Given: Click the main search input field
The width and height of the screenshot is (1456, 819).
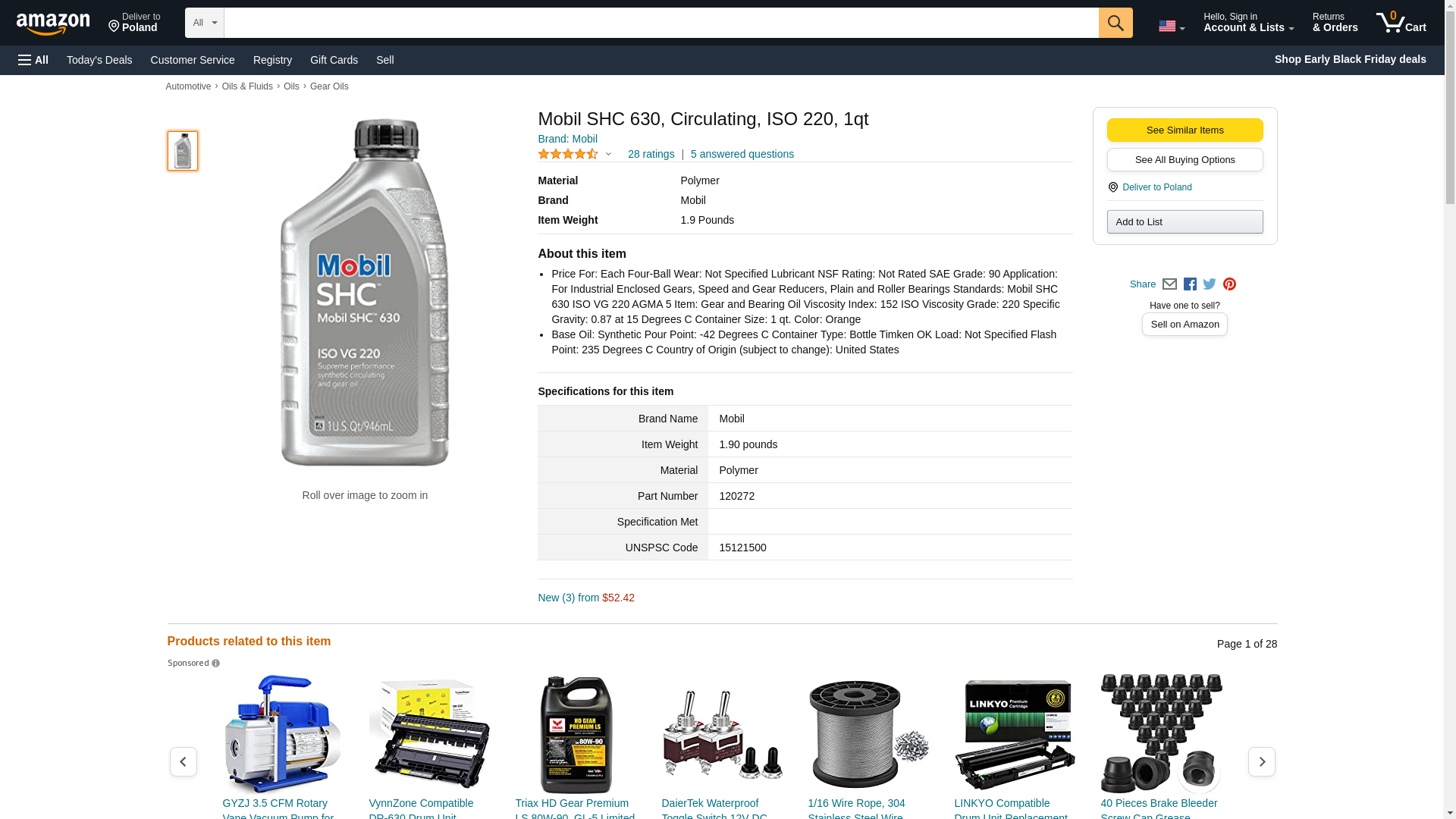Looking at the screenshot, I should [x=661, y=23].
